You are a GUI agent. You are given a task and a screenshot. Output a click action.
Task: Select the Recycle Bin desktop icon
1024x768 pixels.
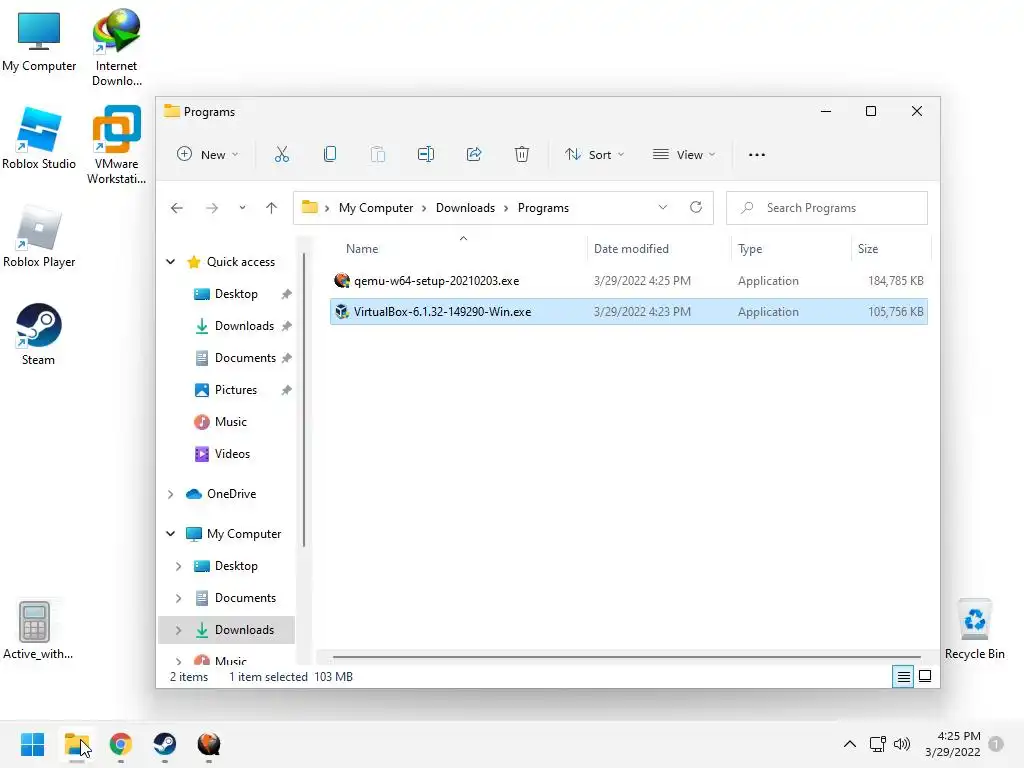(974, 629)
